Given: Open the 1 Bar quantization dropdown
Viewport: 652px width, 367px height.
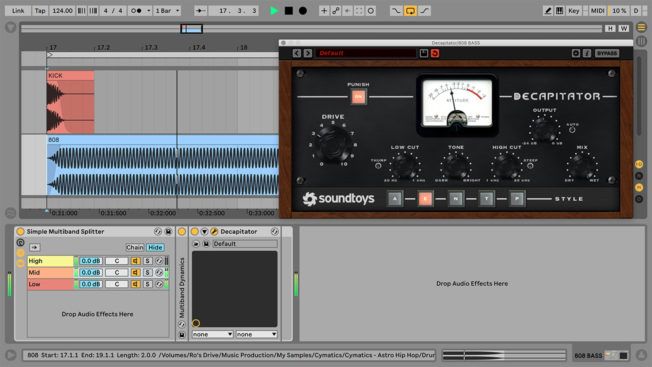Looking at the screenshot, I should 167,11.
